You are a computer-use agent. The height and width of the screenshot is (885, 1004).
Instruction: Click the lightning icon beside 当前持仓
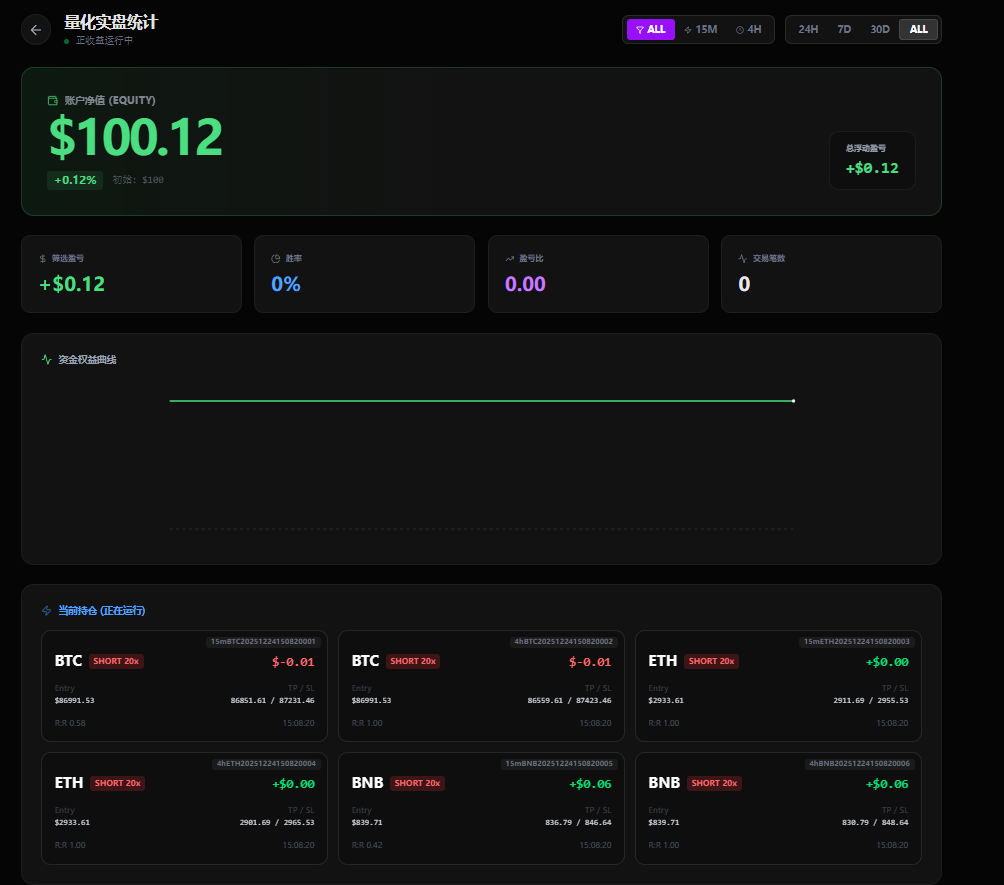point(47,610)
